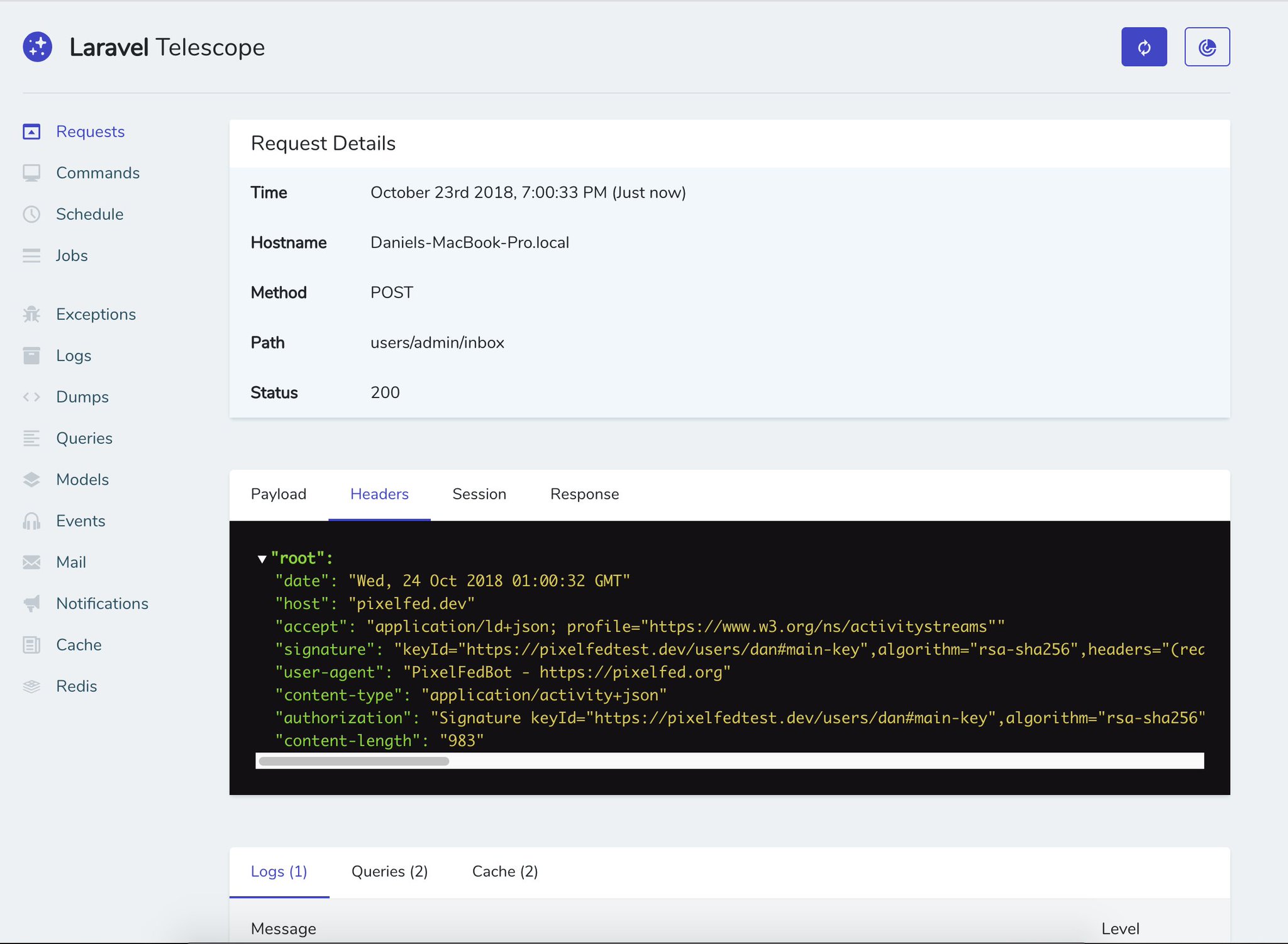Click the Redis layers icon

coord(31,686)
